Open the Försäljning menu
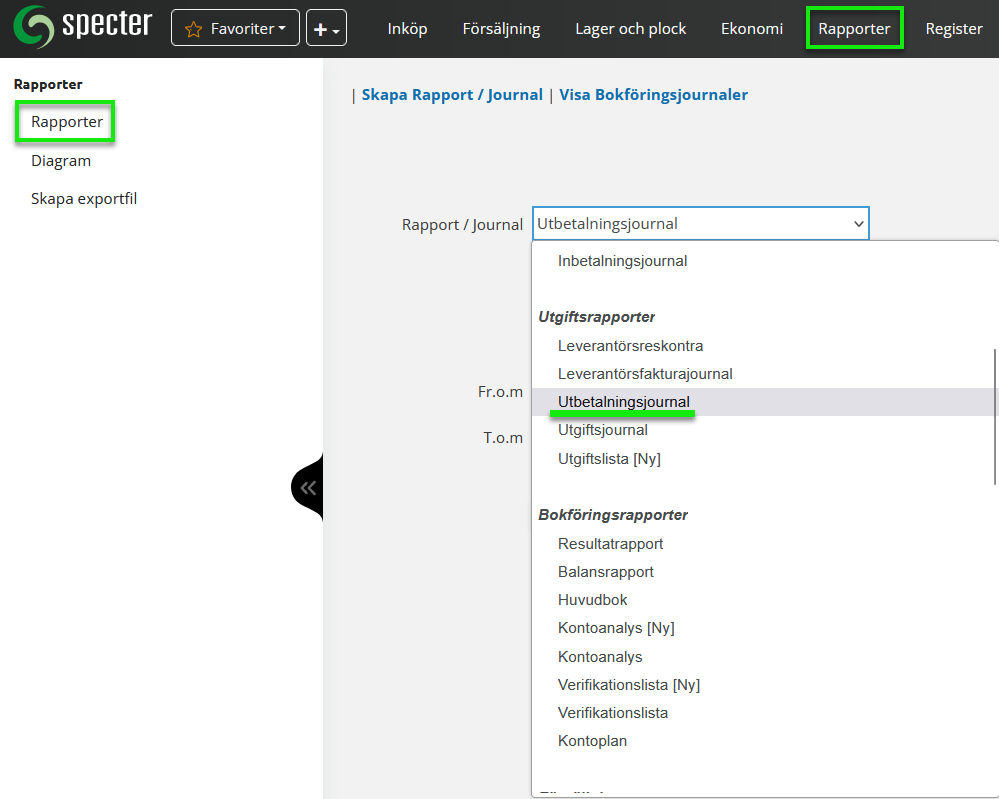This screenshot has height=799, width=999. (x=501, y=29)
